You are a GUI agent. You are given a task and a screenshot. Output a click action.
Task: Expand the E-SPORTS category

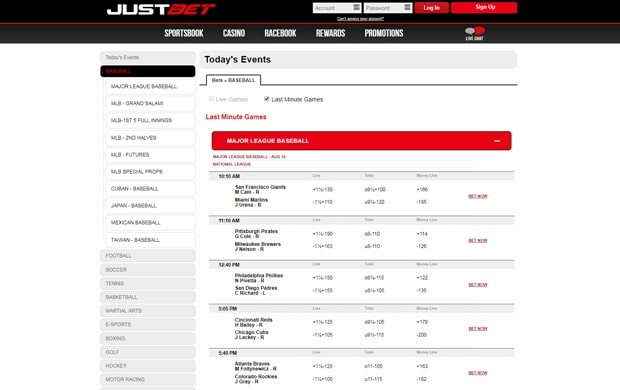coord(147,324)
